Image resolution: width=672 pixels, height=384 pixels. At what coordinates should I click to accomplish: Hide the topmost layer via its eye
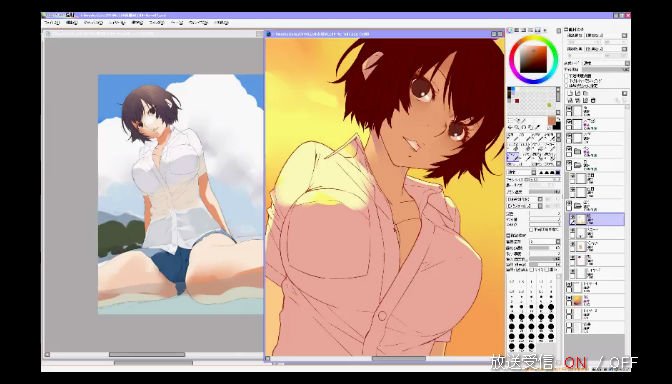click(x=569, y=108)
